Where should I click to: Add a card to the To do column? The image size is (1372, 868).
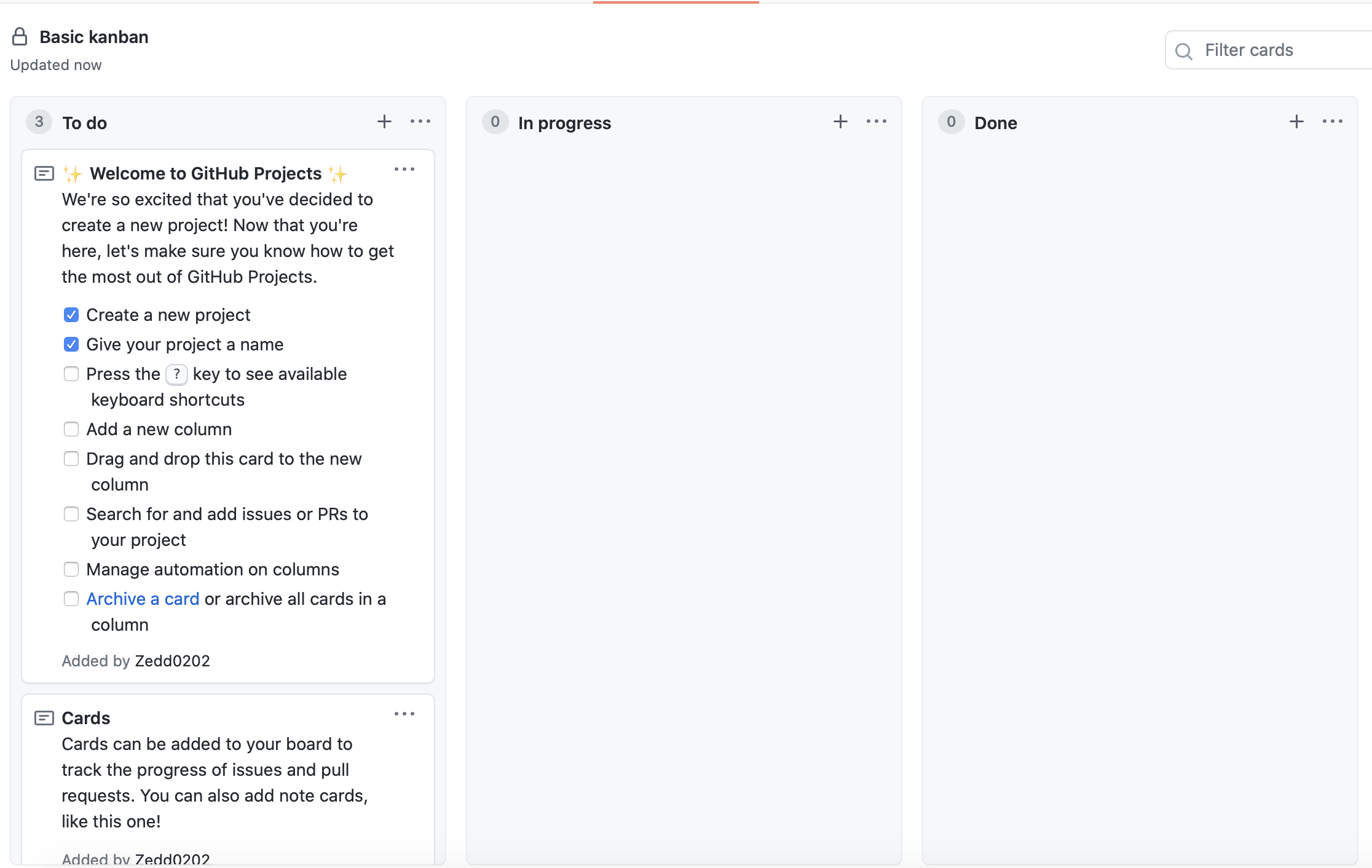384,122
